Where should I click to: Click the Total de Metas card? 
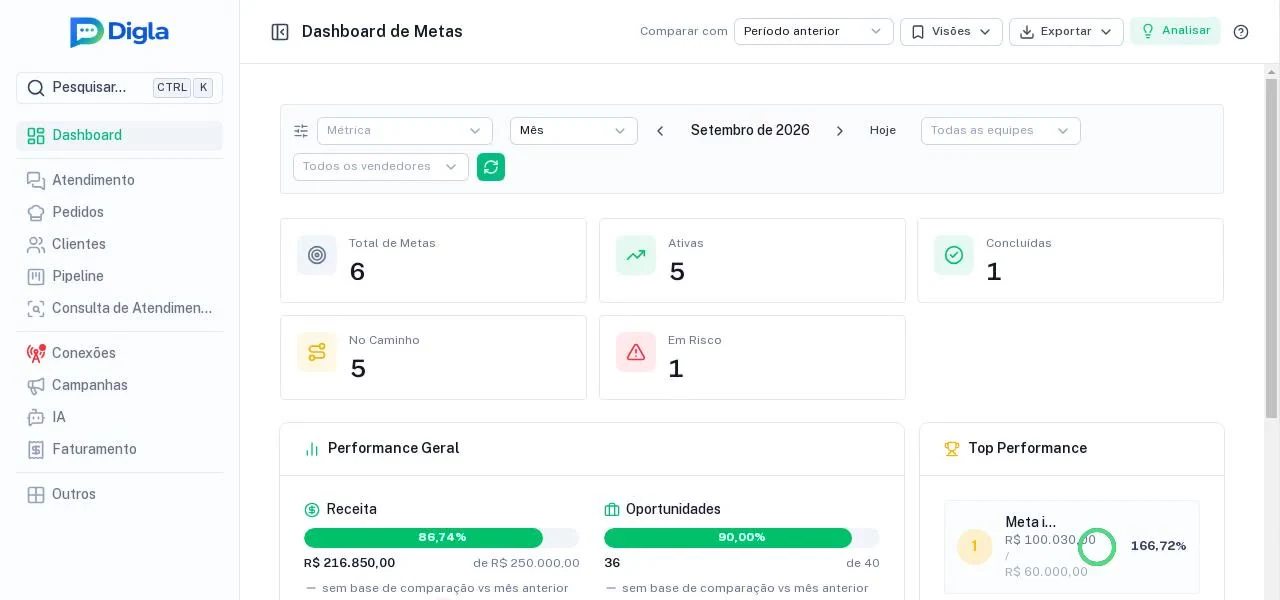coord(433,260)
